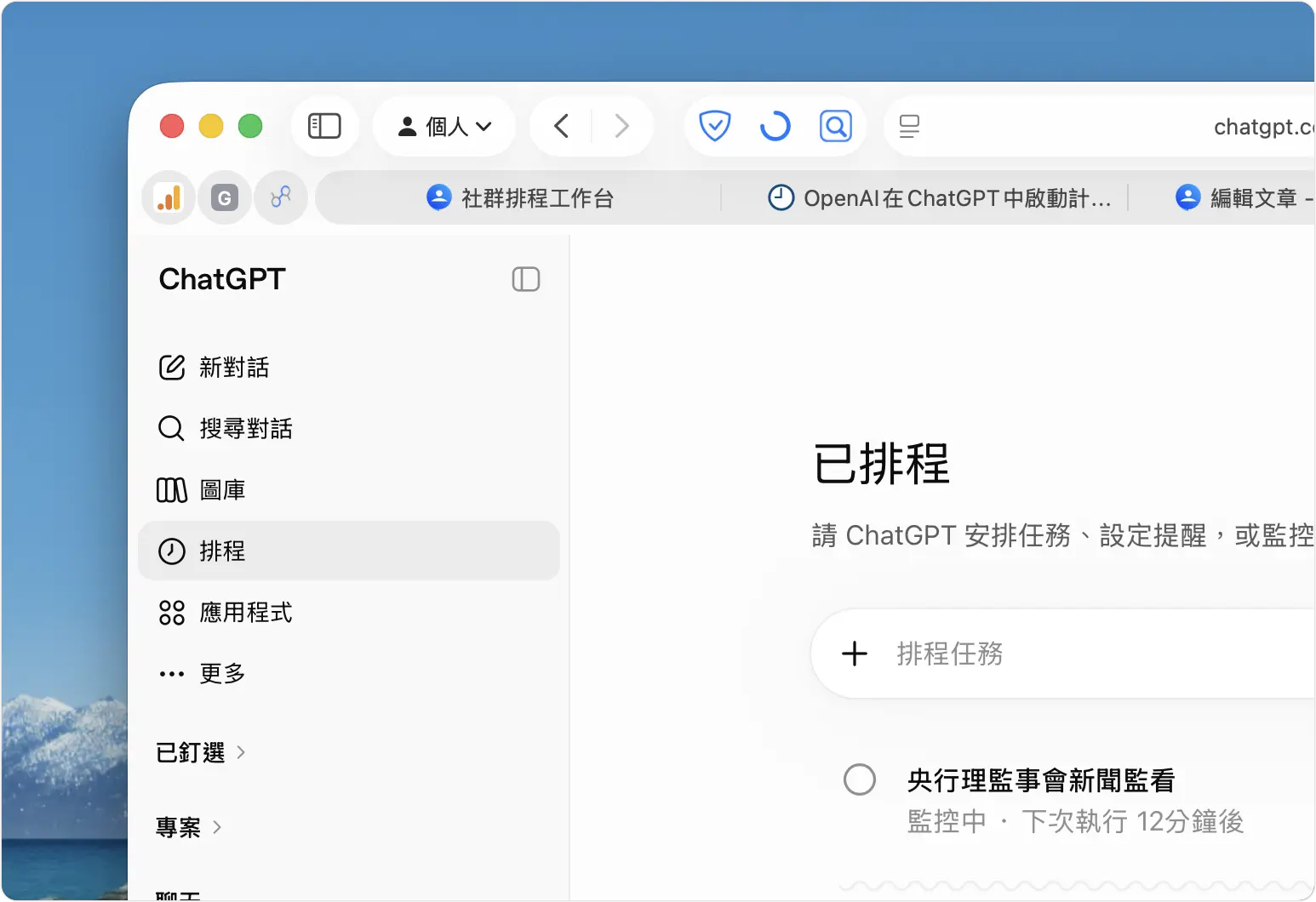This screenshot has height=902, width=1316.
Task: Switch to the 社群排程工作台 tab
Action: click(x=519, y=197)
